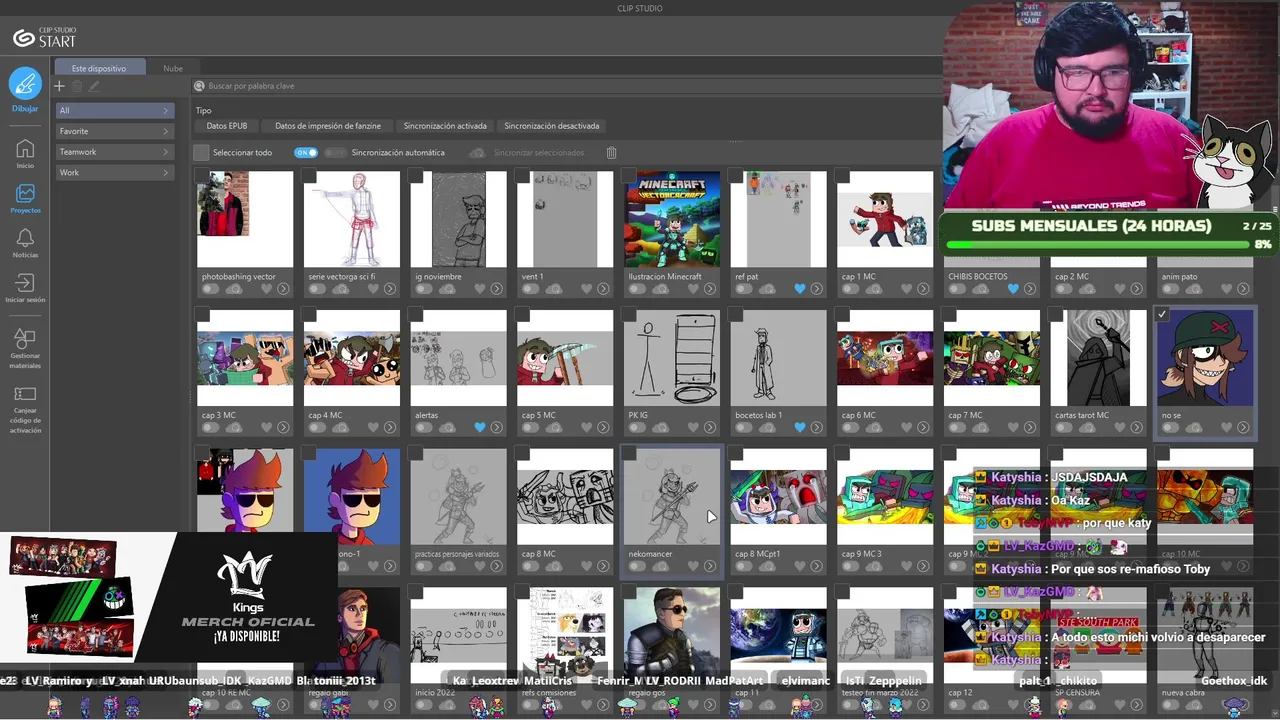Switch to Este dispositivo tab
The height and width of the screenshot is (720, 1280).
tap(99, 68)
